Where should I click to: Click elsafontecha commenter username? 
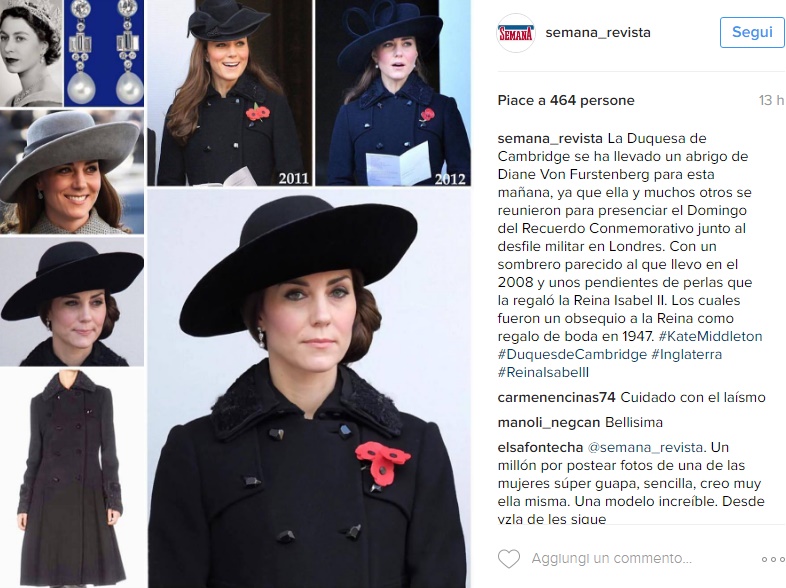click(540, 447)
